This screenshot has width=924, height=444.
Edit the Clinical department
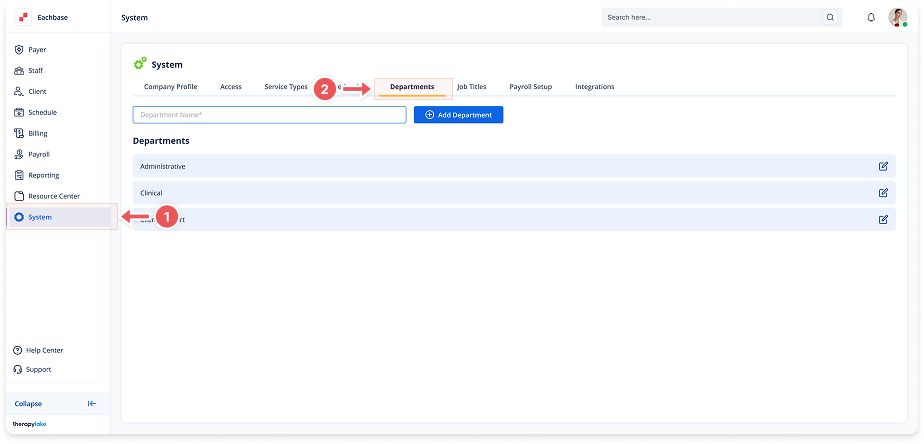[x=883, y=193]
